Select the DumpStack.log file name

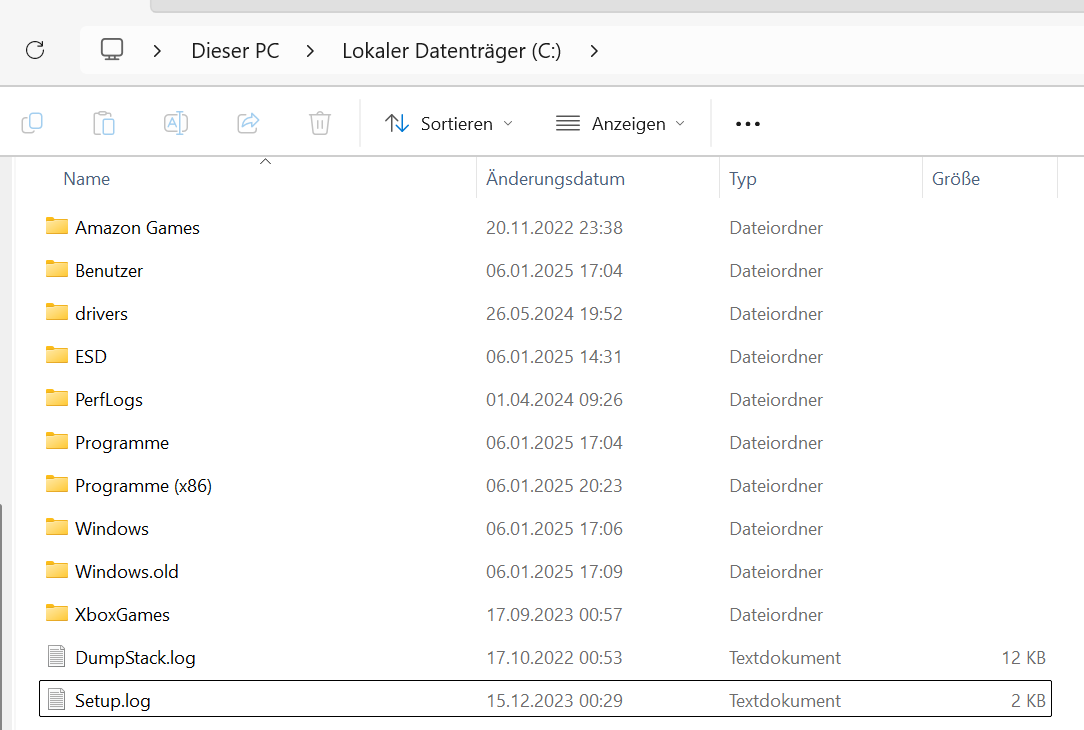[135, 657]
